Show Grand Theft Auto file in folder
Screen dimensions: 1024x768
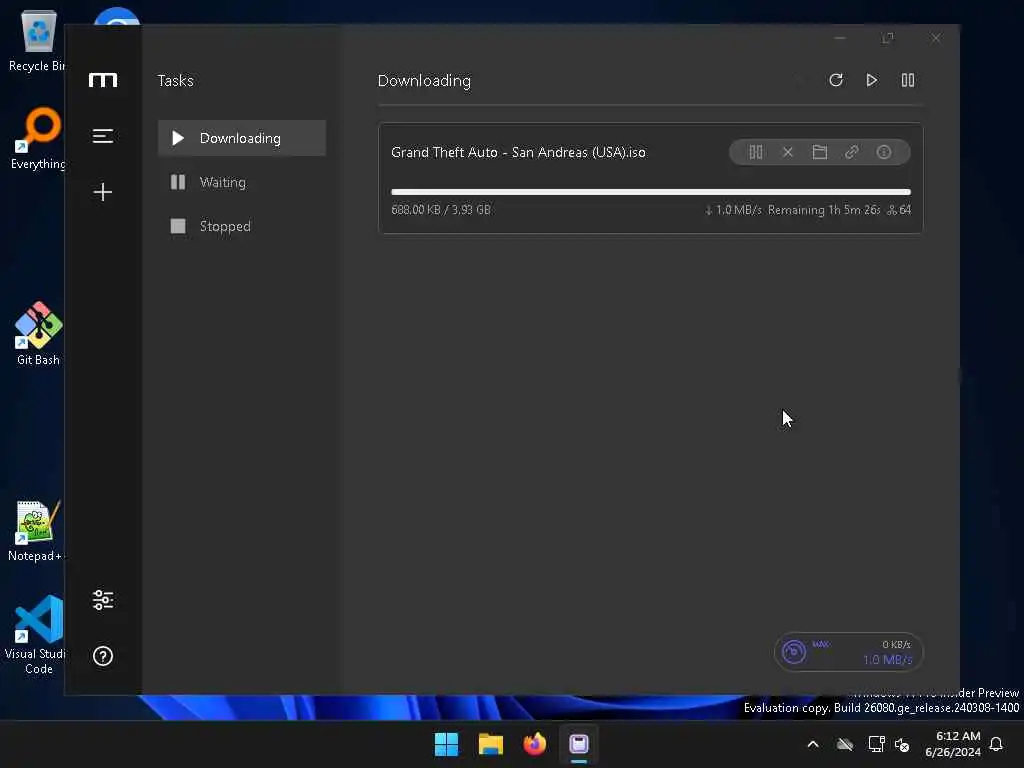(820, 152)
